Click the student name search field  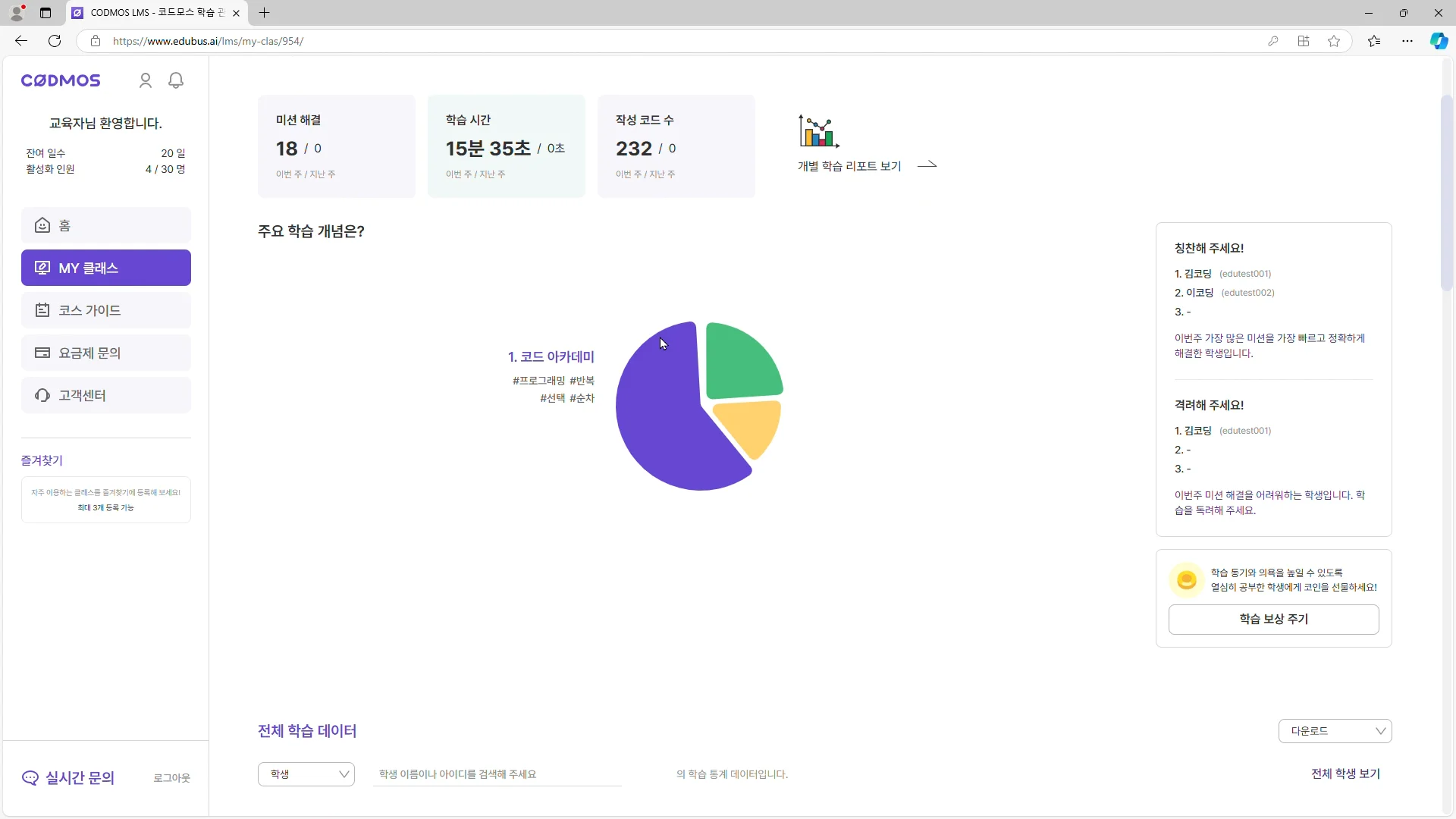tap(497, 774)
